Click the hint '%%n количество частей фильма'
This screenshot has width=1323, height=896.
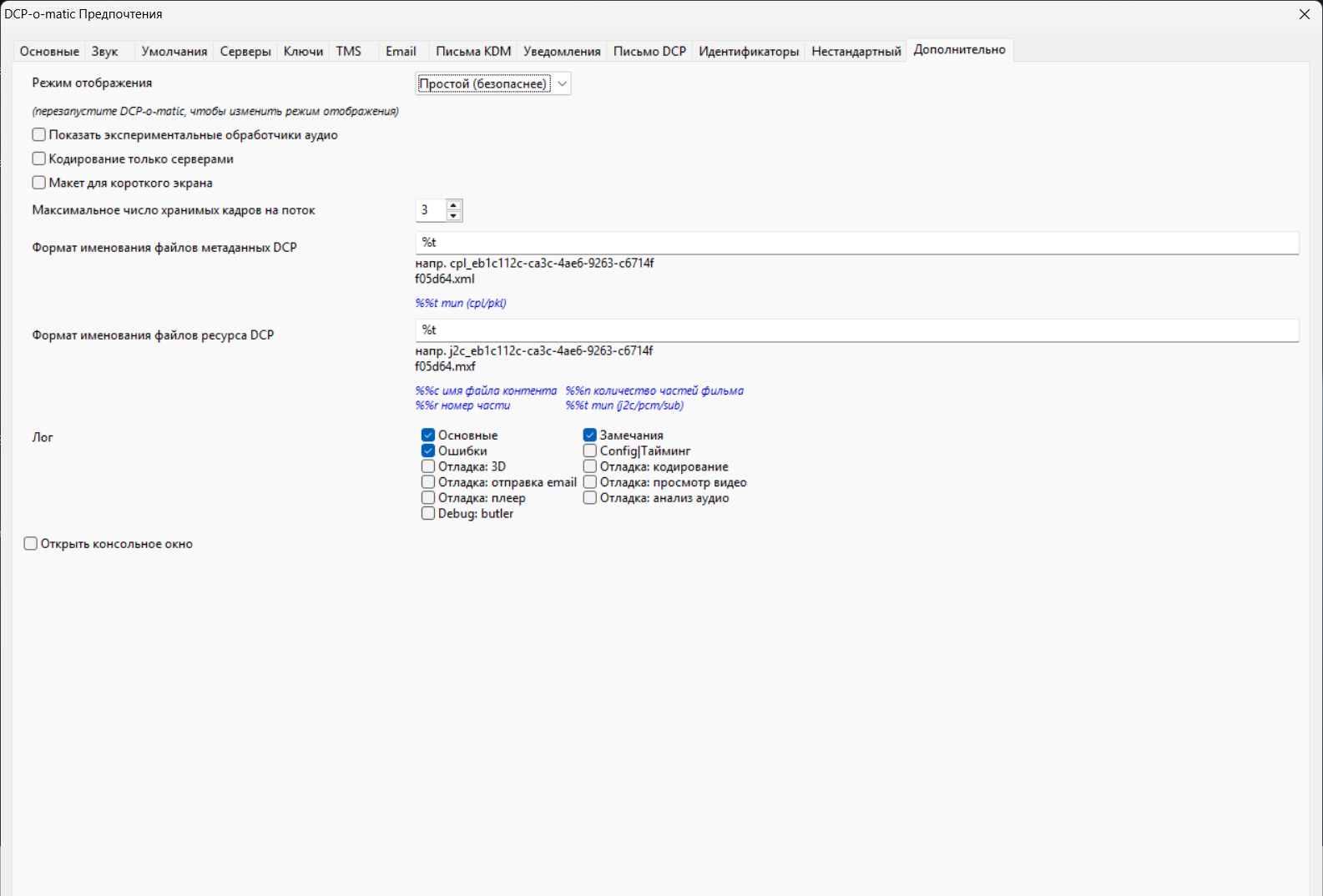coord(654,391)
